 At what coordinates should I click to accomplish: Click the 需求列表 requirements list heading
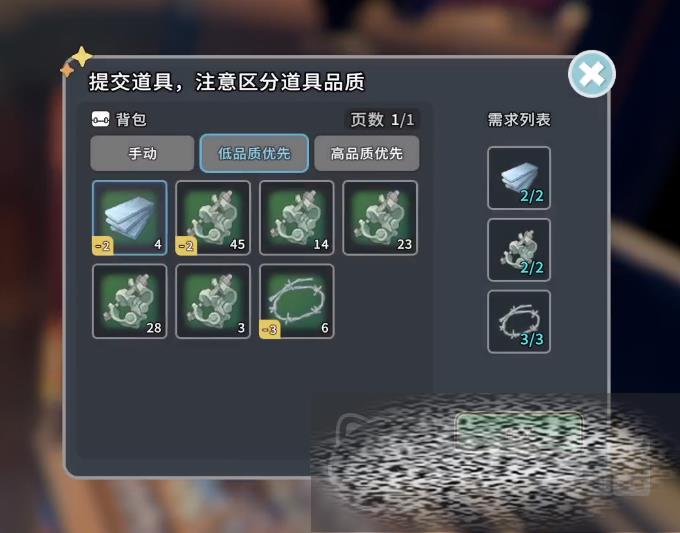coord(519,119)
